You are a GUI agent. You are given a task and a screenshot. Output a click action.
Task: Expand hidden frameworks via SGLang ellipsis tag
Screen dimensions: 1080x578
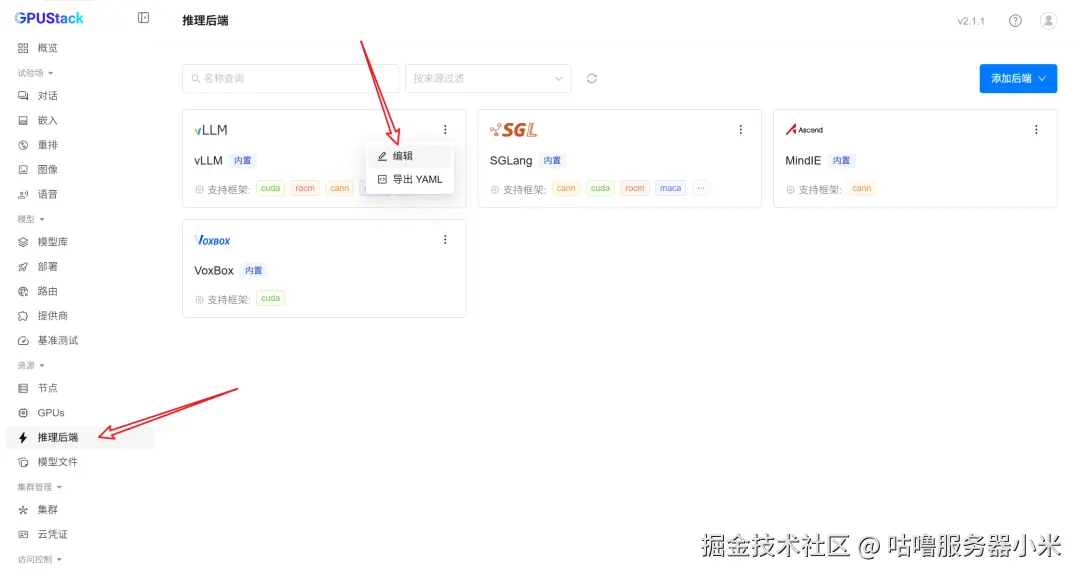click(x=700, y=188)
